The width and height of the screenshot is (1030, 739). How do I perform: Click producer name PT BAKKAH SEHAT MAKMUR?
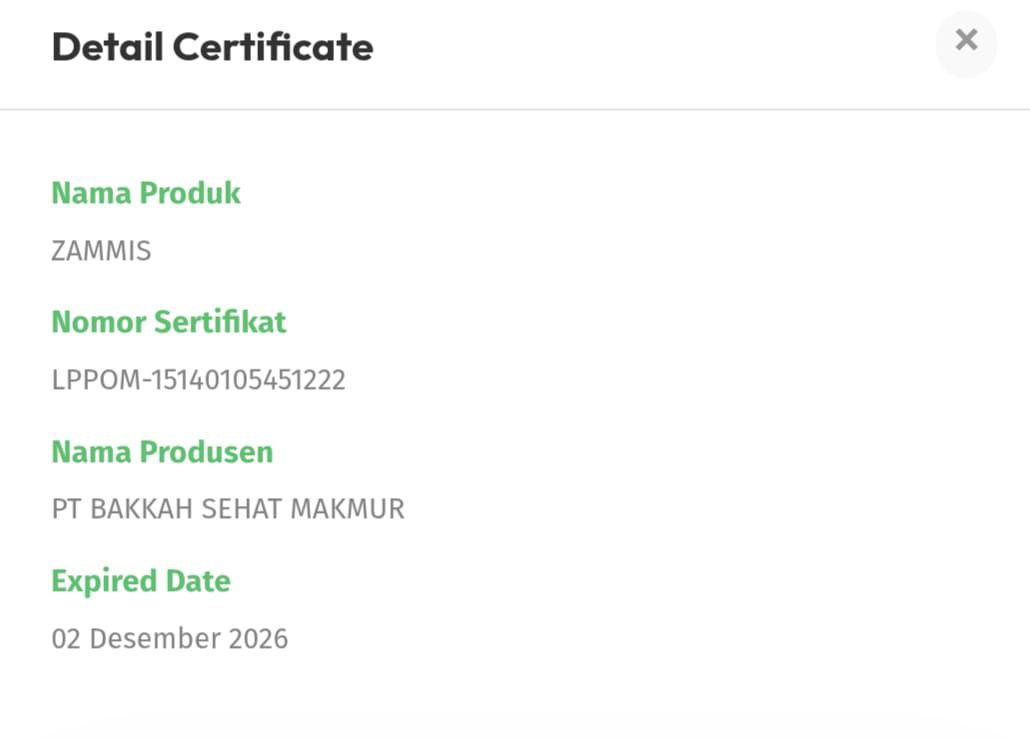click(228, 509)
